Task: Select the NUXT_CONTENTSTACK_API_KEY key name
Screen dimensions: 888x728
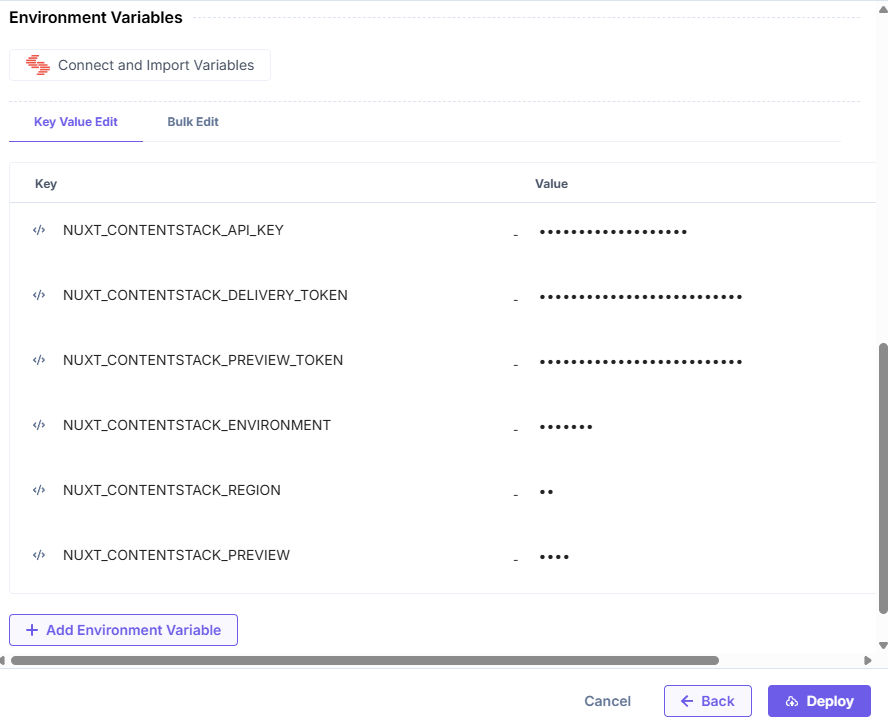Action: click(173, 230)
